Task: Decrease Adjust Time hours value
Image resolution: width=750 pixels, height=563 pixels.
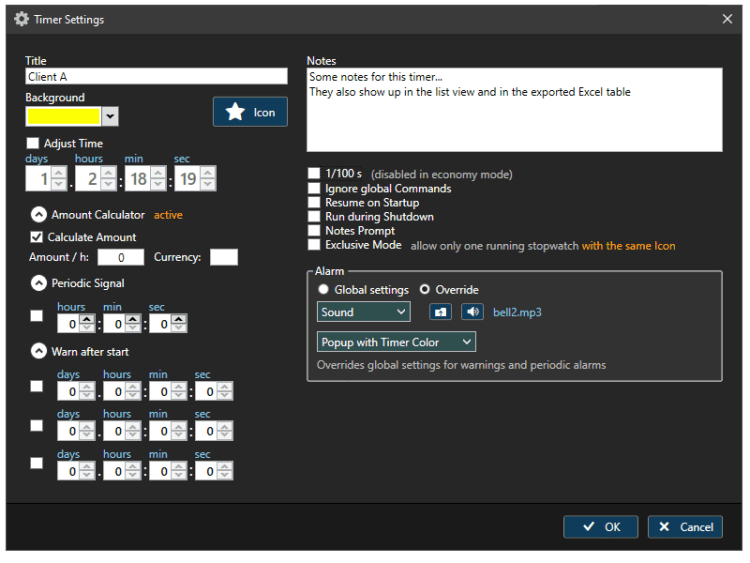Action: point(109,184)
